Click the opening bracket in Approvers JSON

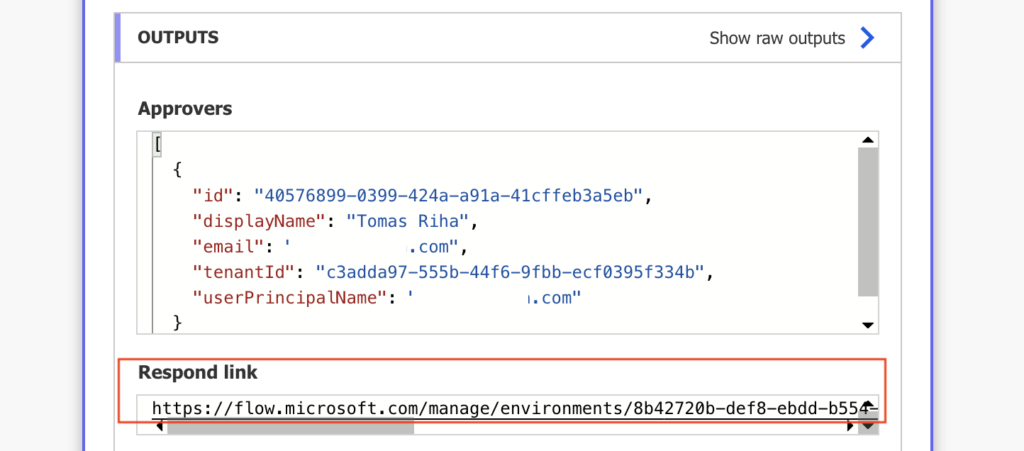point(157,144)
